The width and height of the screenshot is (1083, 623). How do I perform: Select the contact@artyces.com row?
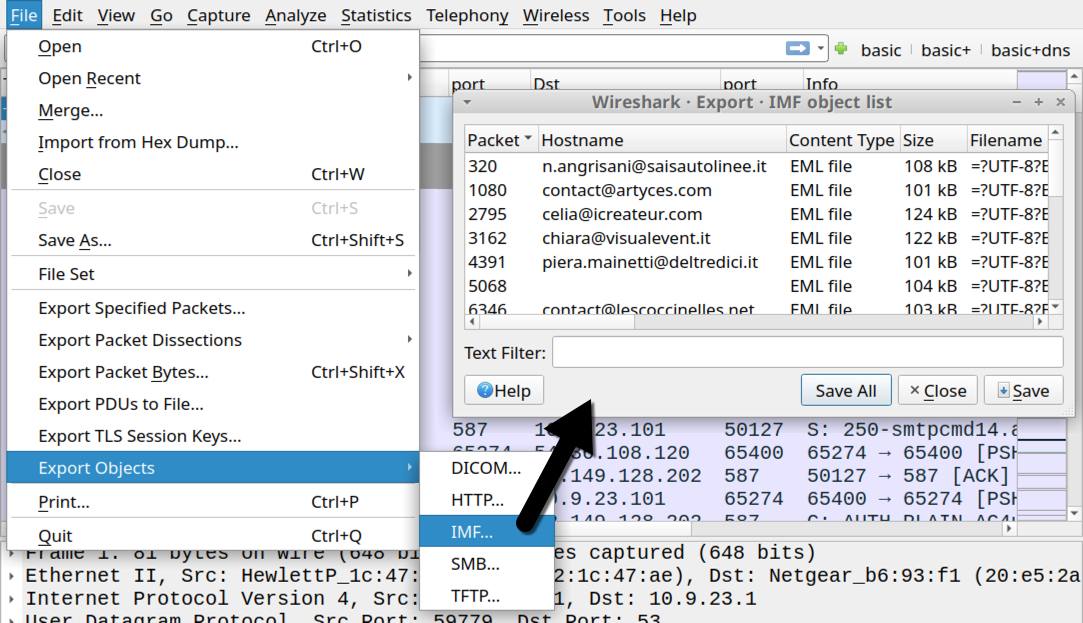[756, 191]
